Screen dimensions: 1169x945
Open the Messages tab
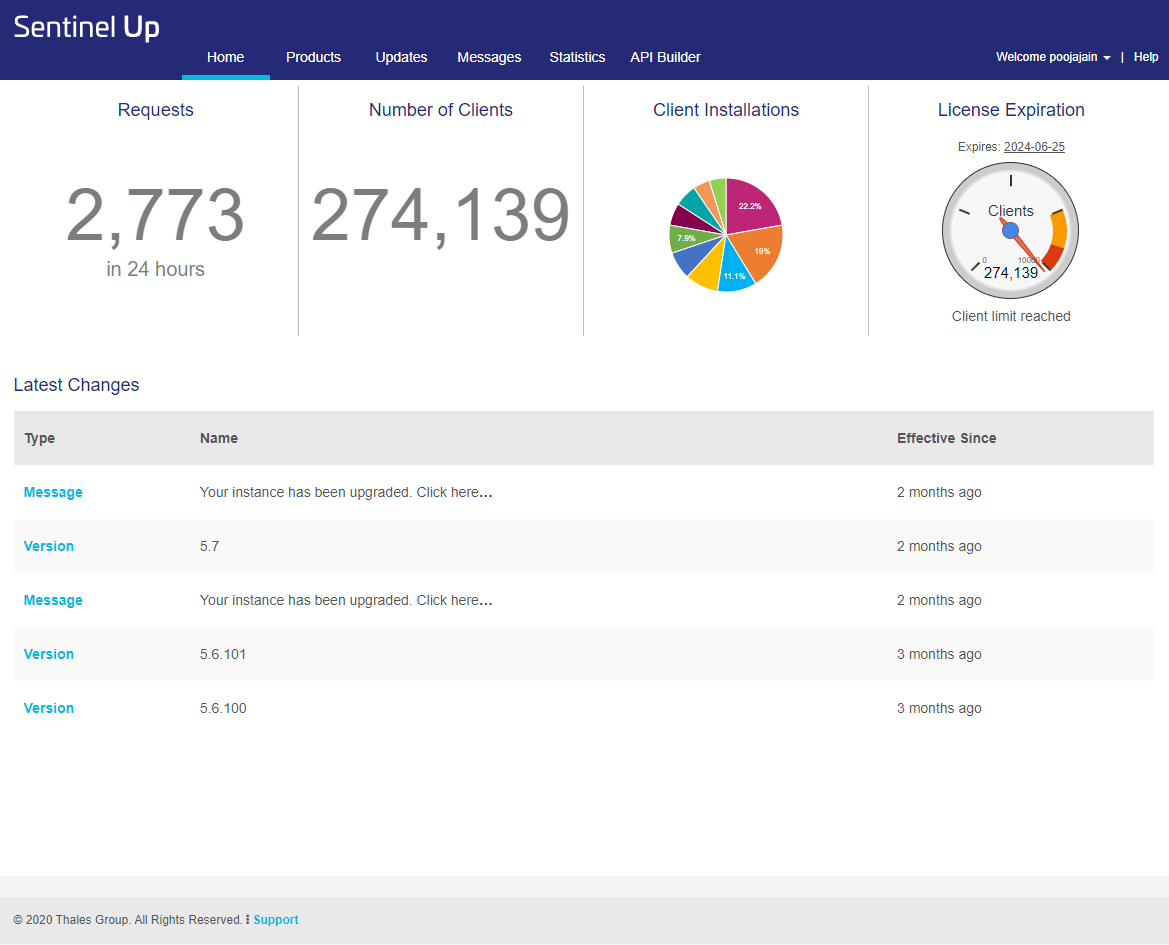pos(489,57)
